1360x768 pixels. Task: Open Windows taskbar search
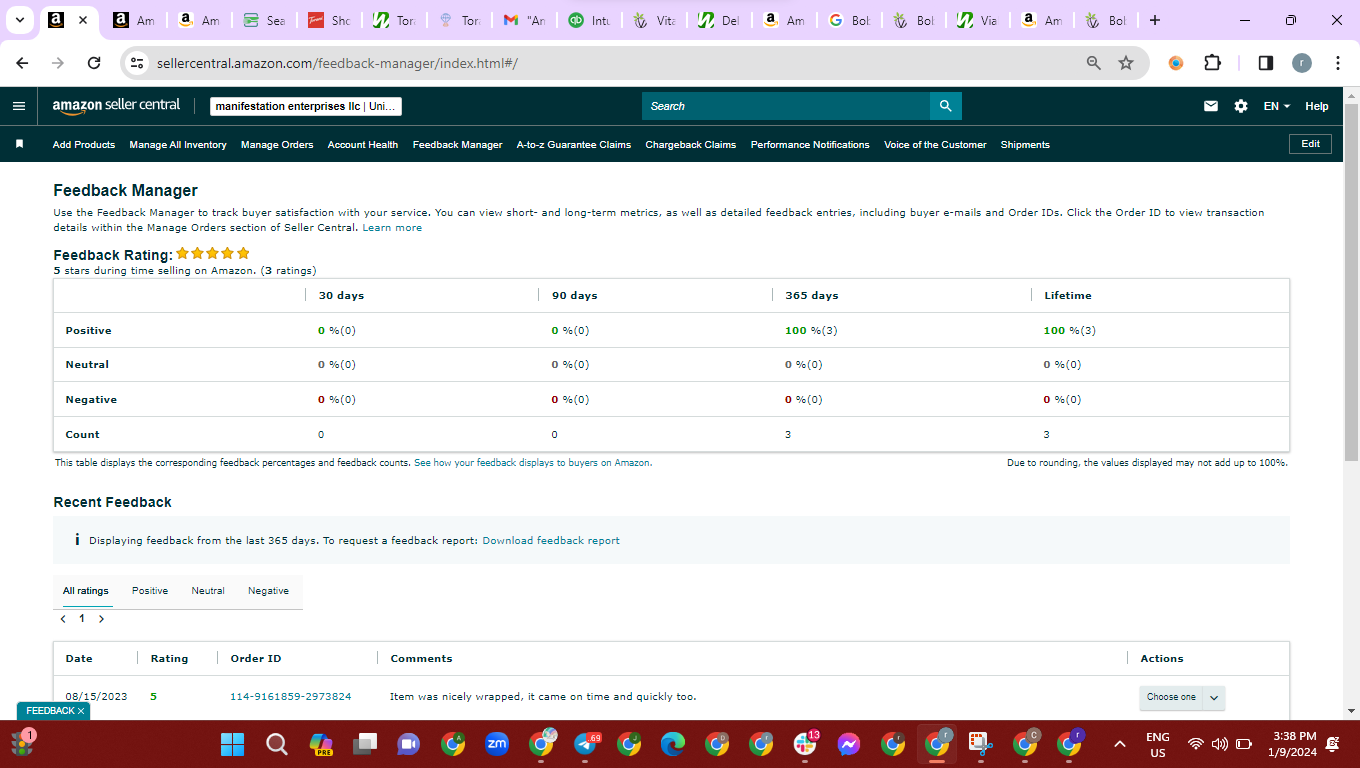276,744
